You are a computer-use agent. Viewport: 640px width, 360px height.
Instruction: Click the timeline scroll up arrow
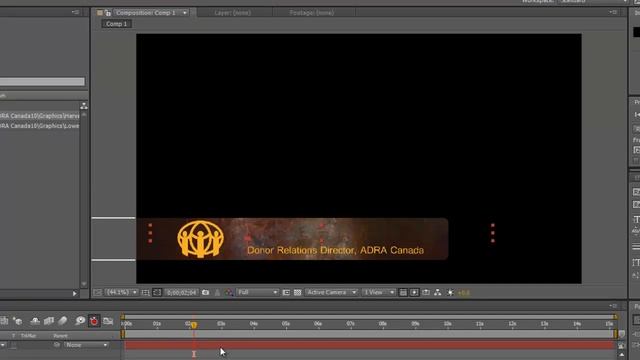[622, 355]
